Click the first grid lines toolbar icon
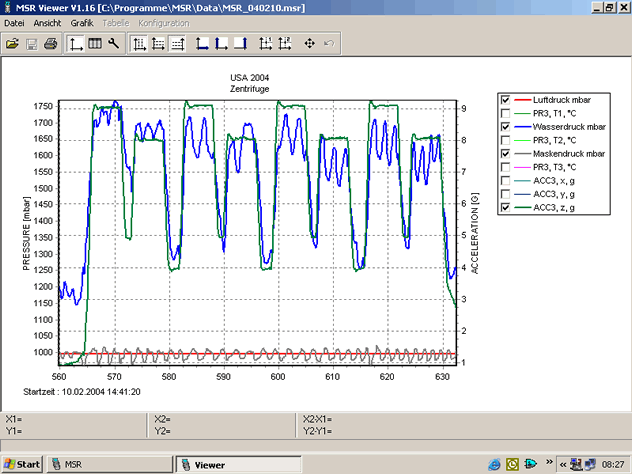This screenshot has height=474, width=632. (x=140, y=44)
